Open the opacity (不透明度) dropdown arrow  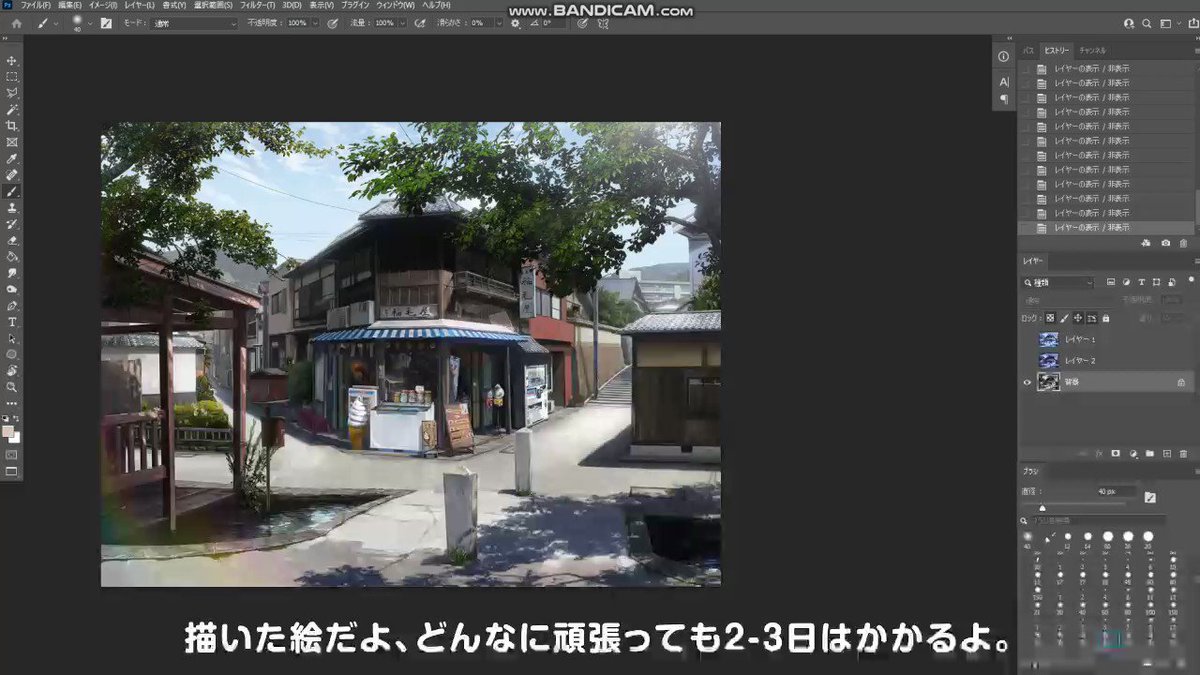[314, 22]
